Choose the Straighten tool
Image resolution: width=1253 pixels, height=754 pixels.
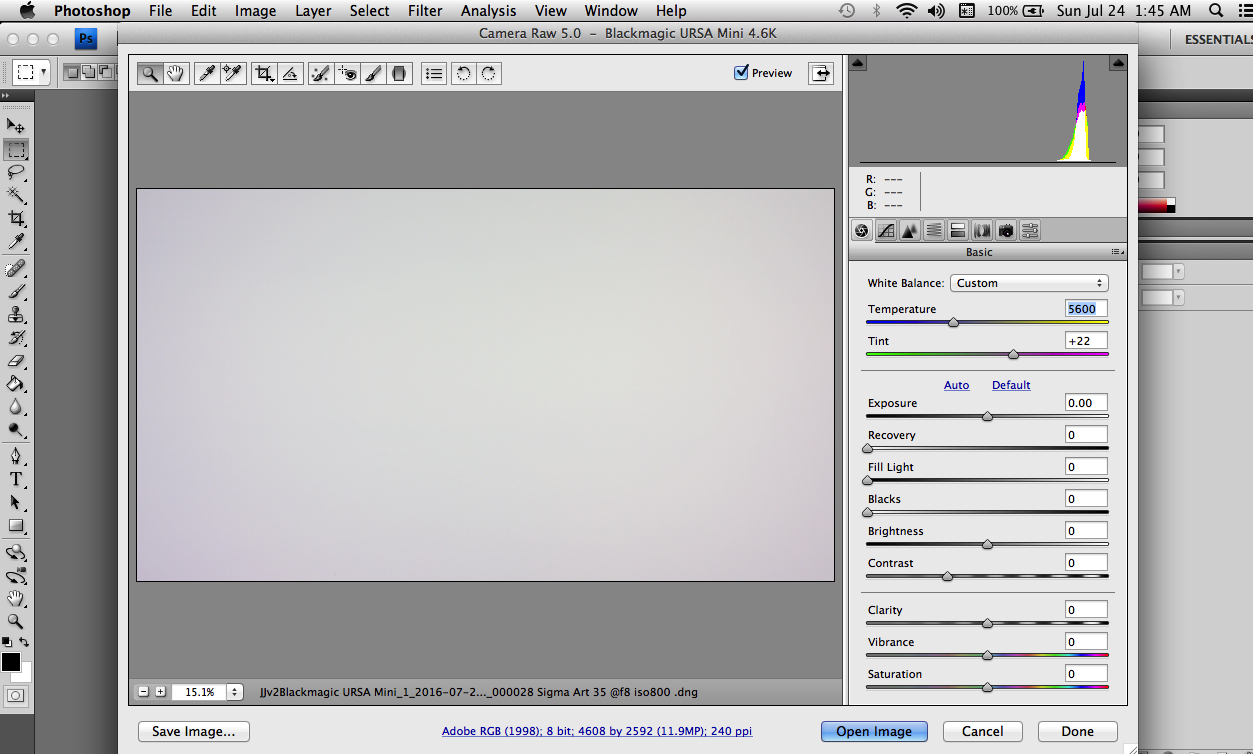point(290,73)
